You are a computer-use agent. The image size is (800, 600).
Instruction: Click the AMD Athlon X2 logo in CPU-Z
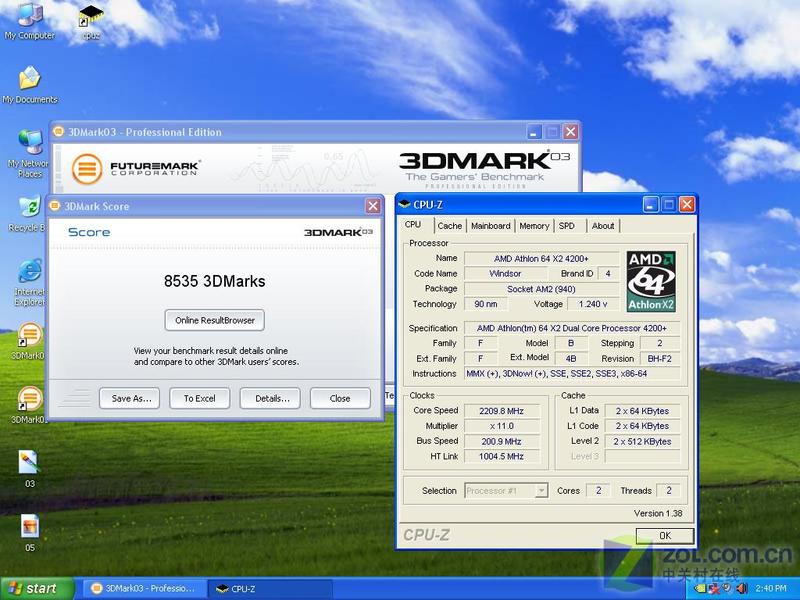[x=651, y=281]
